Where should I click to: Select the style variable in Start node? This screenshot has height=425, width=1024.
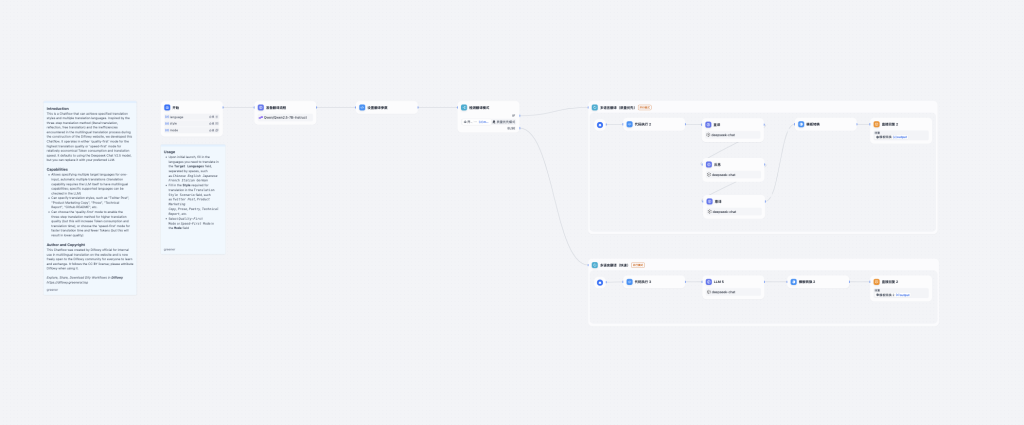point(192,124)
